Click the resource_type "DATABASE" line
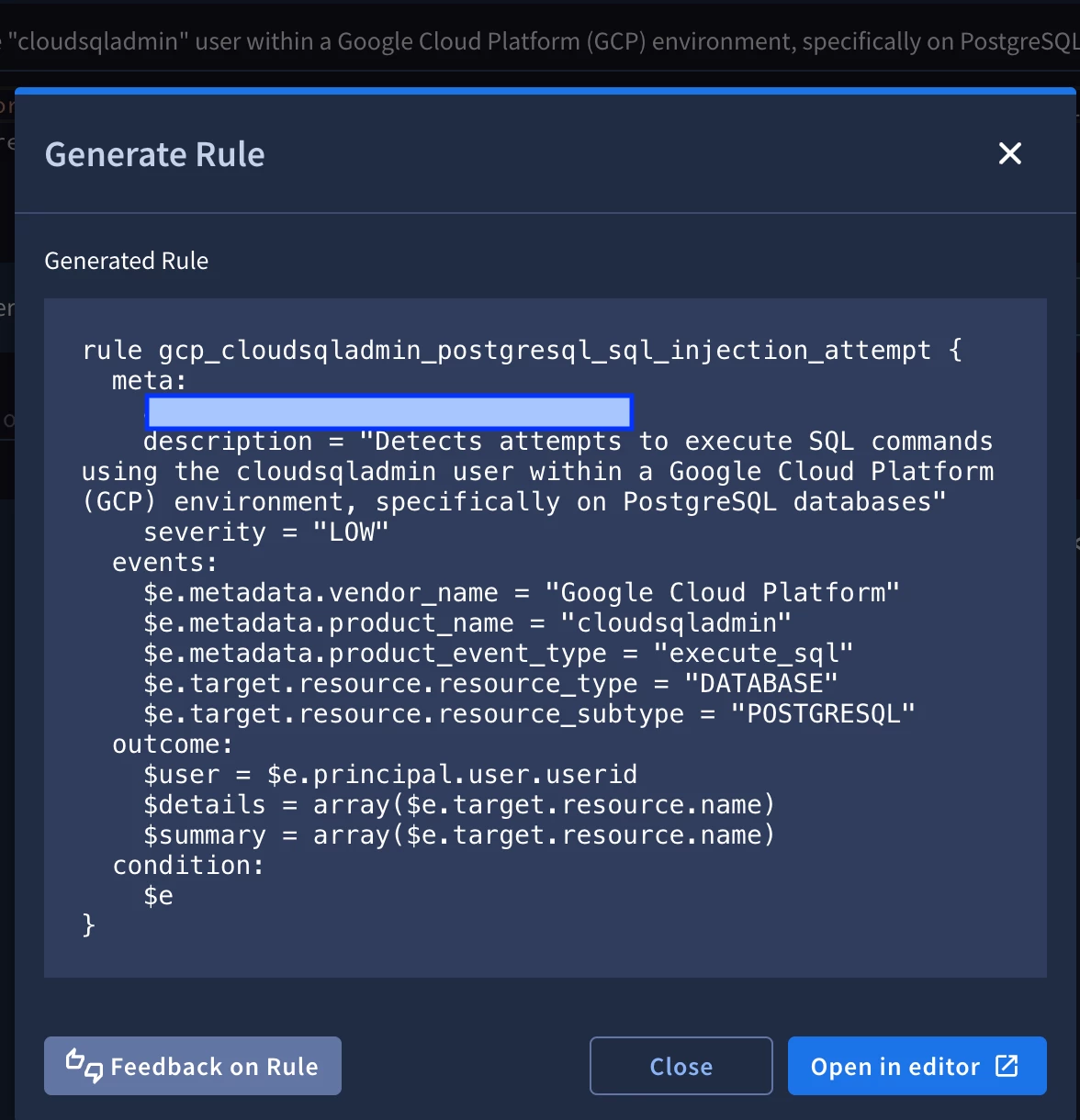The width and height of the screenshot is (1080, 1120). [490, 684]
